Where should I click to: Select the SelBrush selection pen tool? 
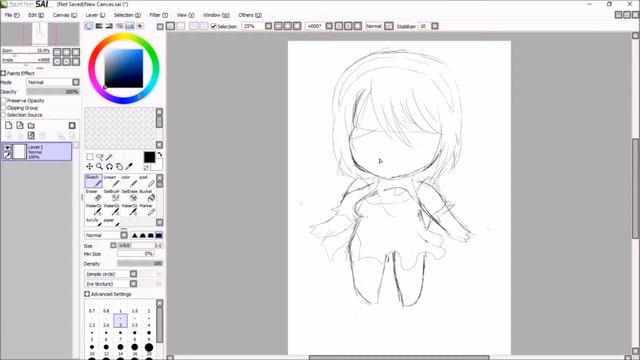click(x=111, y=196)
